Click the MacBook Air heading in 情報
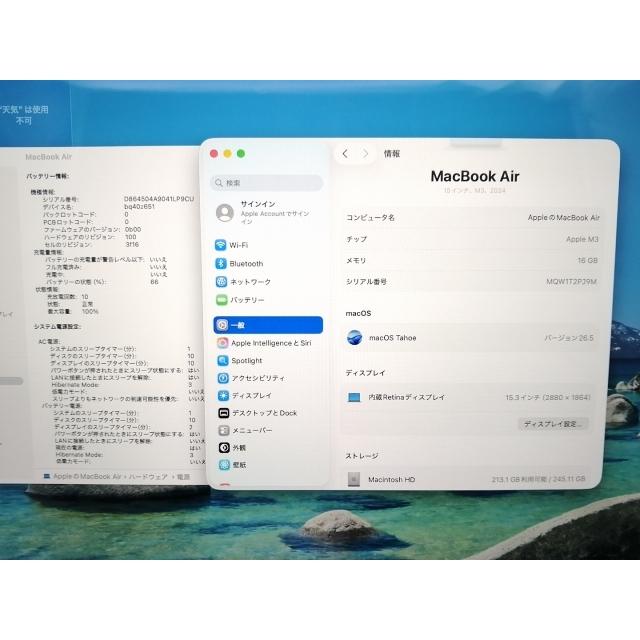The height and width of the screenshot is (640, 640). point(475,176)
